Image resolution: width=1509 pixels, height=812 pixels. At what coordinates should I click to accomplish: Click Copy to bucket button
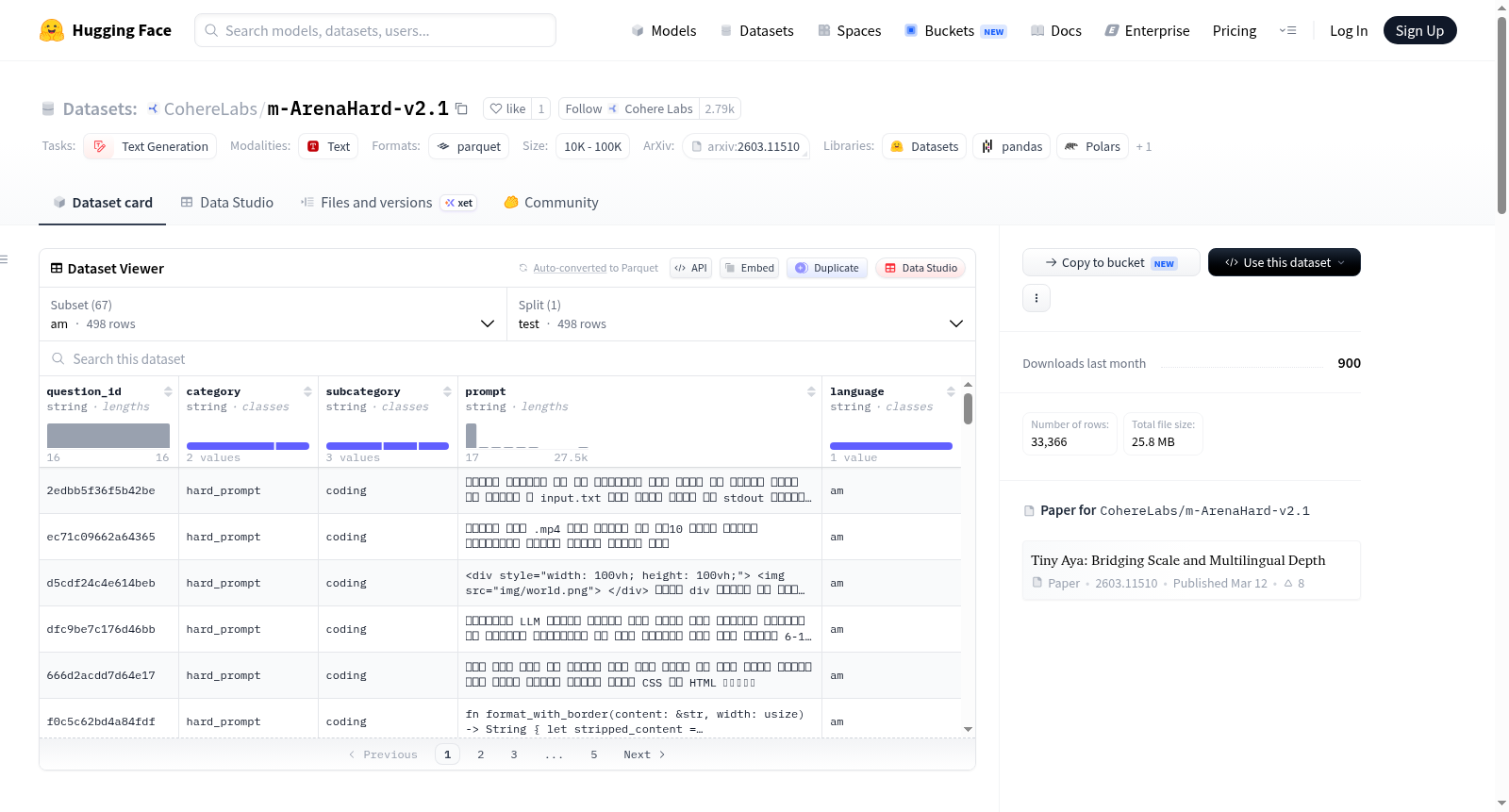(1111, 262)
